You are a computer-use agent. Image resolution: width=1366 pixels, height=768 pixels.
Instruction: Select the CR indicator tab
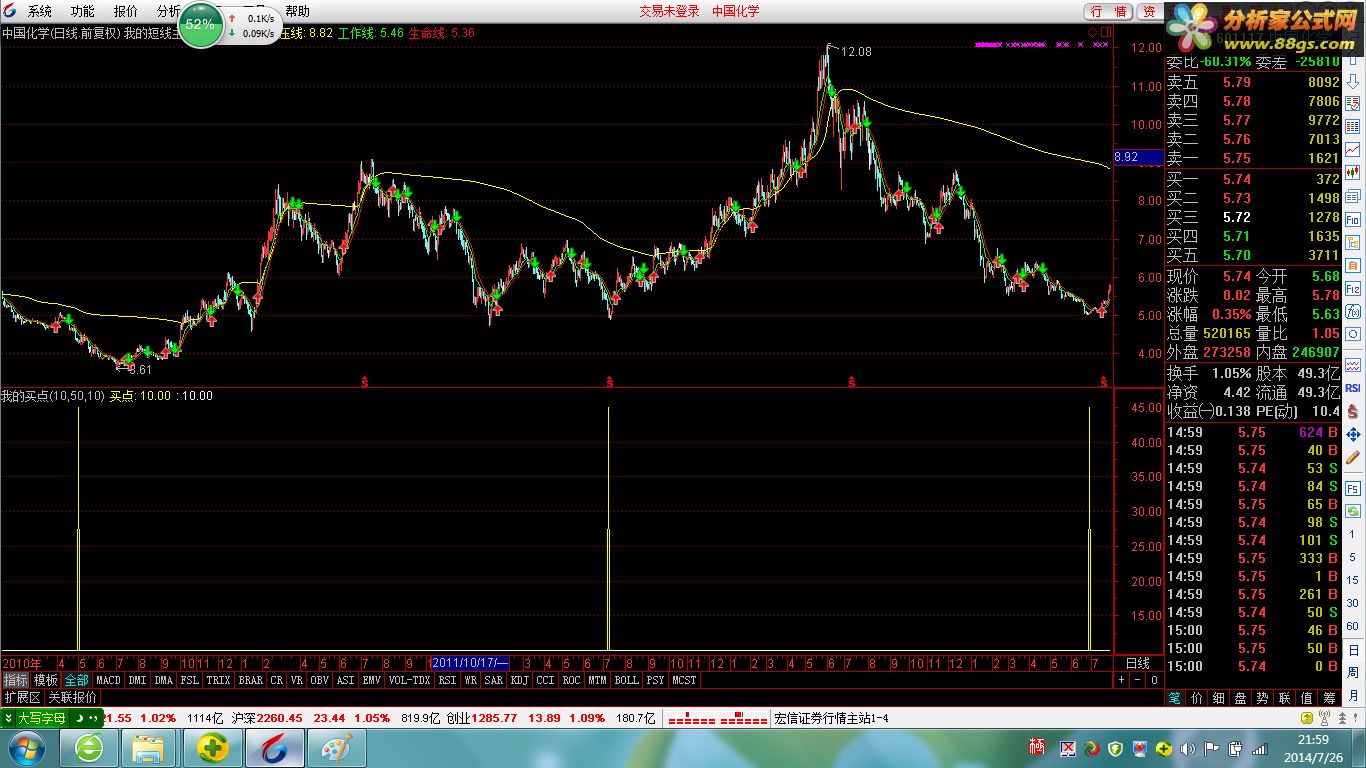tap(277, 680)
